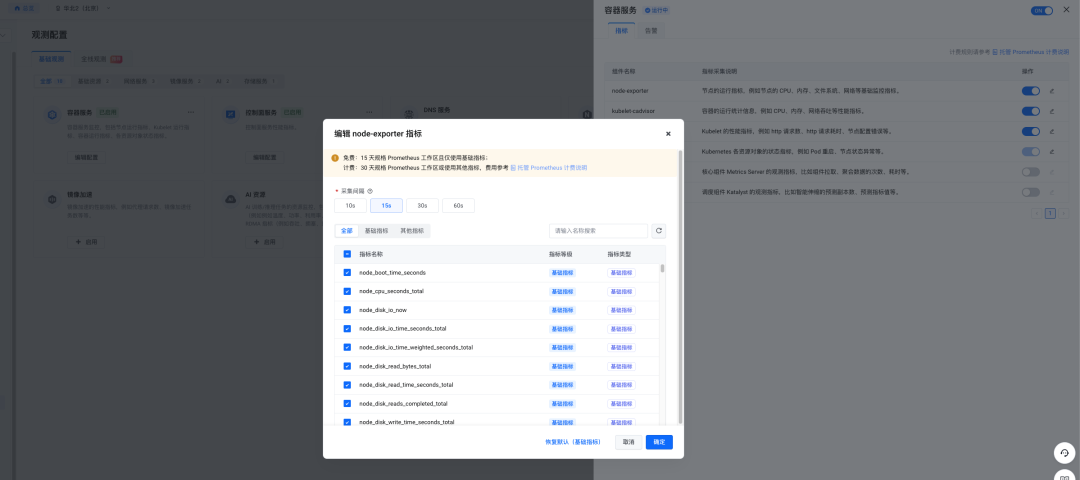Toggle the node-exporter component switch
This screenshot has width=1080, height=480.
pos(1030,91)
